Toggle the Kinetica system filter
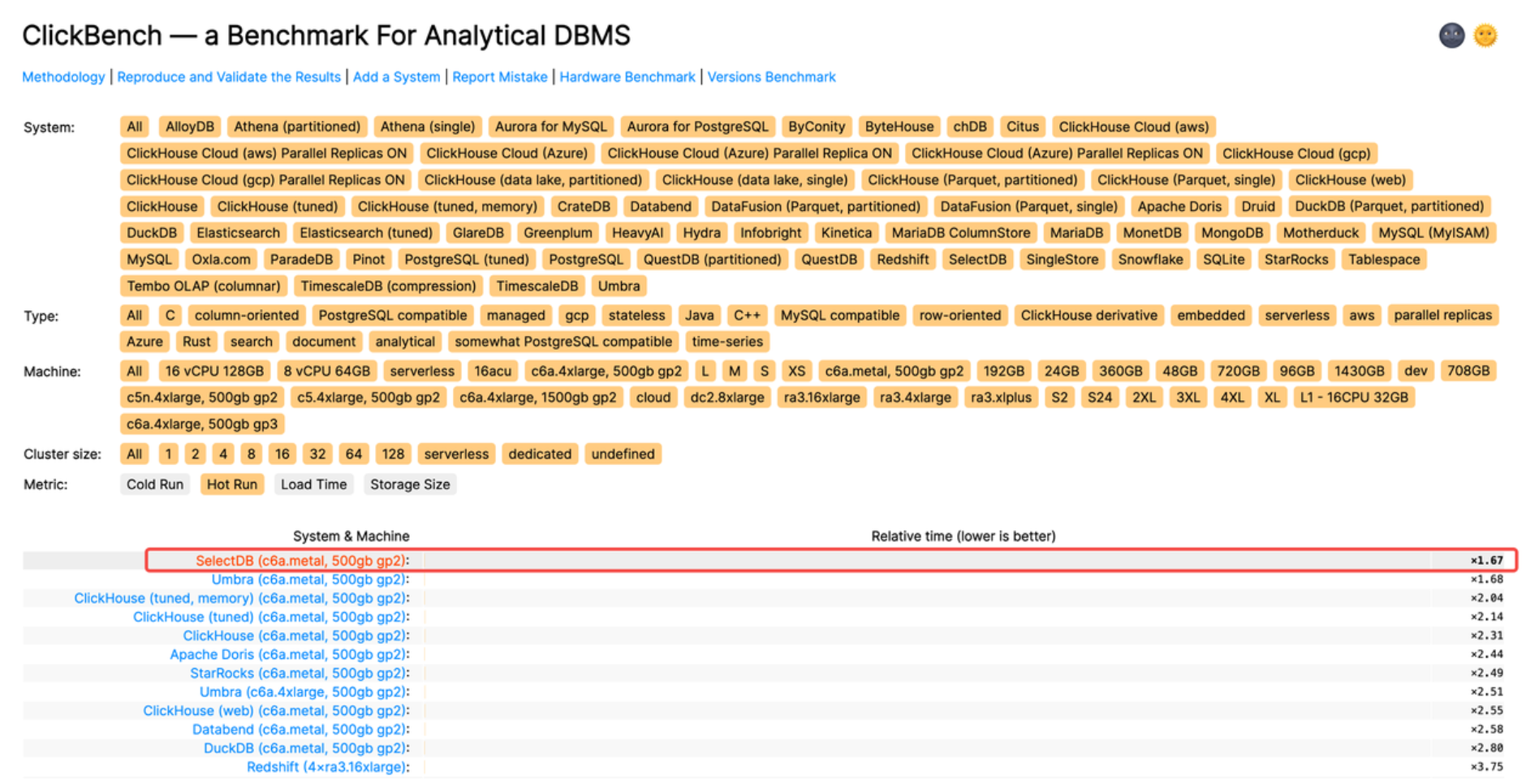This screenshot has width=1539, height=784. click(847, 233)
